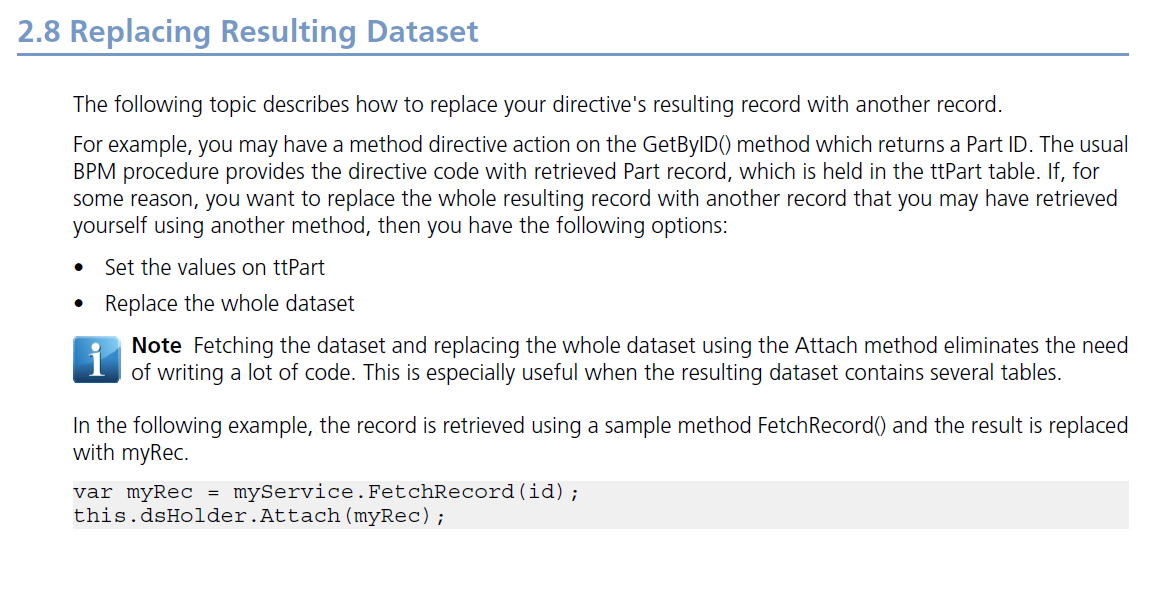Click the code line "this.dsHolder.Attach(myRec);"
The height and width of the screenshot is (590, 1168).
pos(259,516)
